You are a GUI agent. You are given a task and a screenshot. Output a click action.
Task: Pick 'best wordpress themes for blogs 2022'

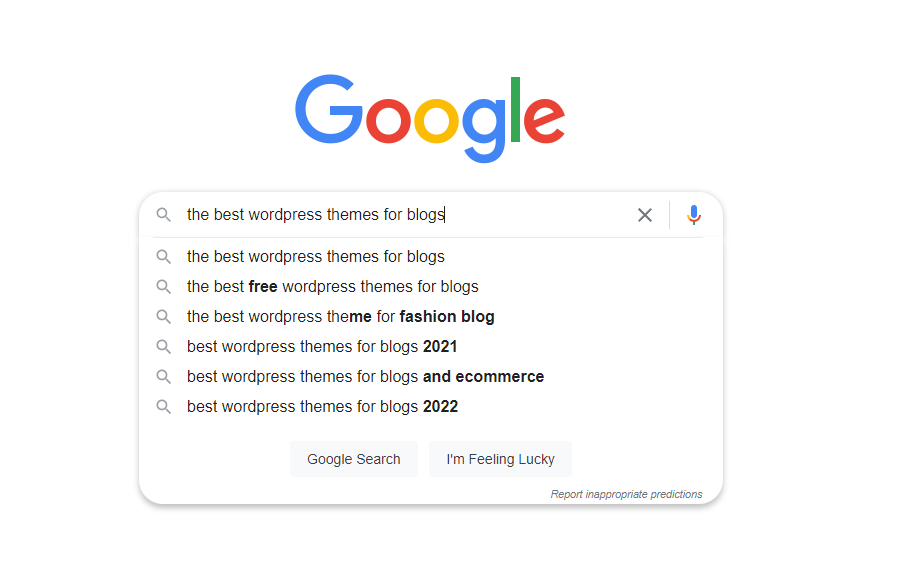point(322,407)
